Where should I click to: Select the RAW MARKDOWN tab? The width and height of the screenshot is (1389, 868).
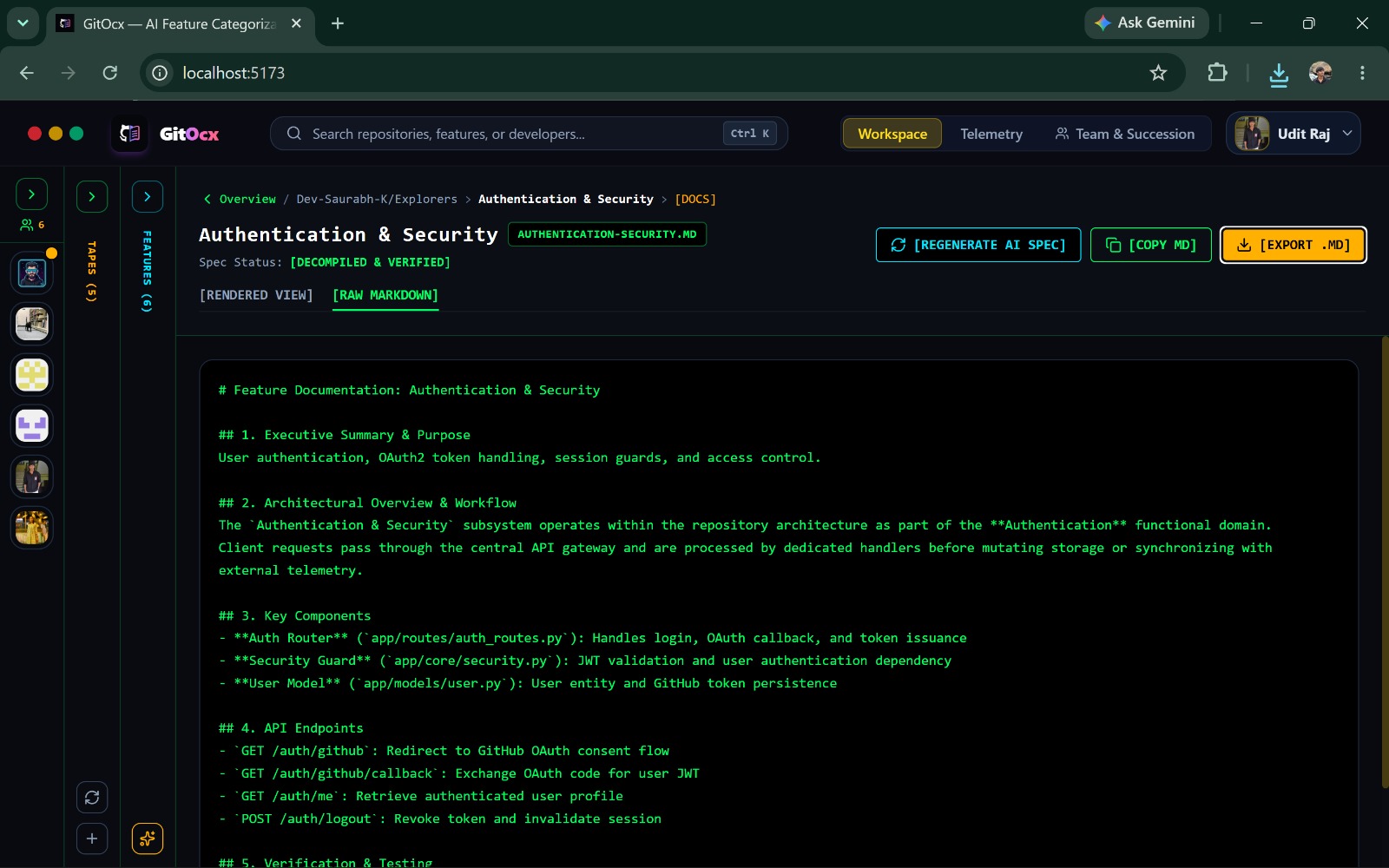click(x=385, y=295)
